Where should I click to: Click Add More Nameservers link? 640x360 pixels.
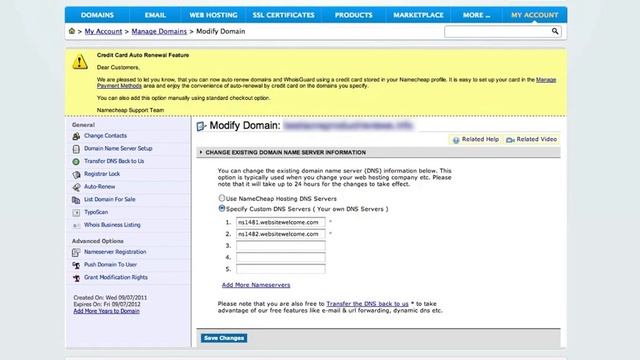(256, 285)
